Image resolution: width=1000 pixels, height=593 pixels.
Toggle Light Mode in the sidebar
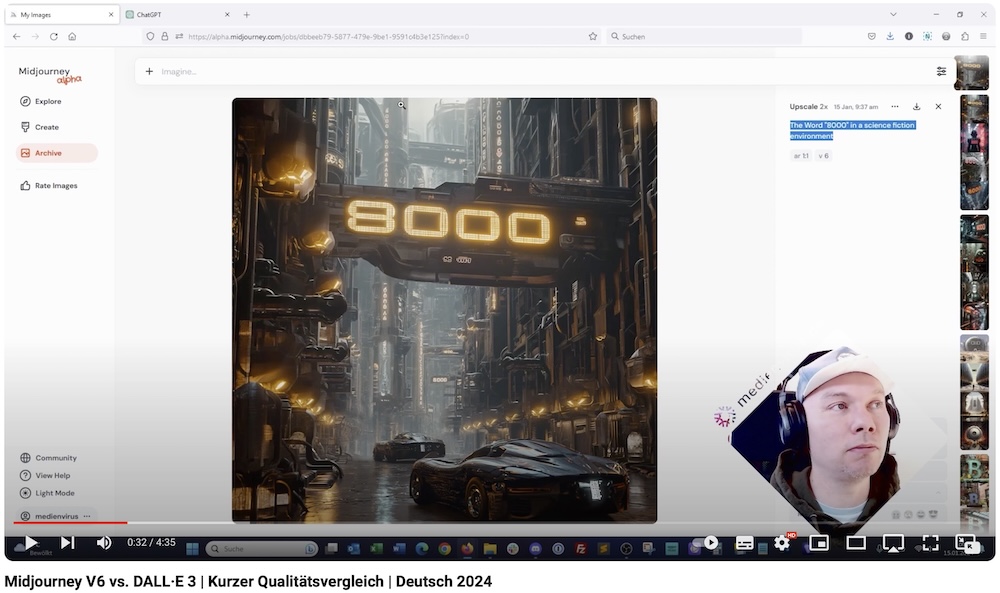point(47,493)
